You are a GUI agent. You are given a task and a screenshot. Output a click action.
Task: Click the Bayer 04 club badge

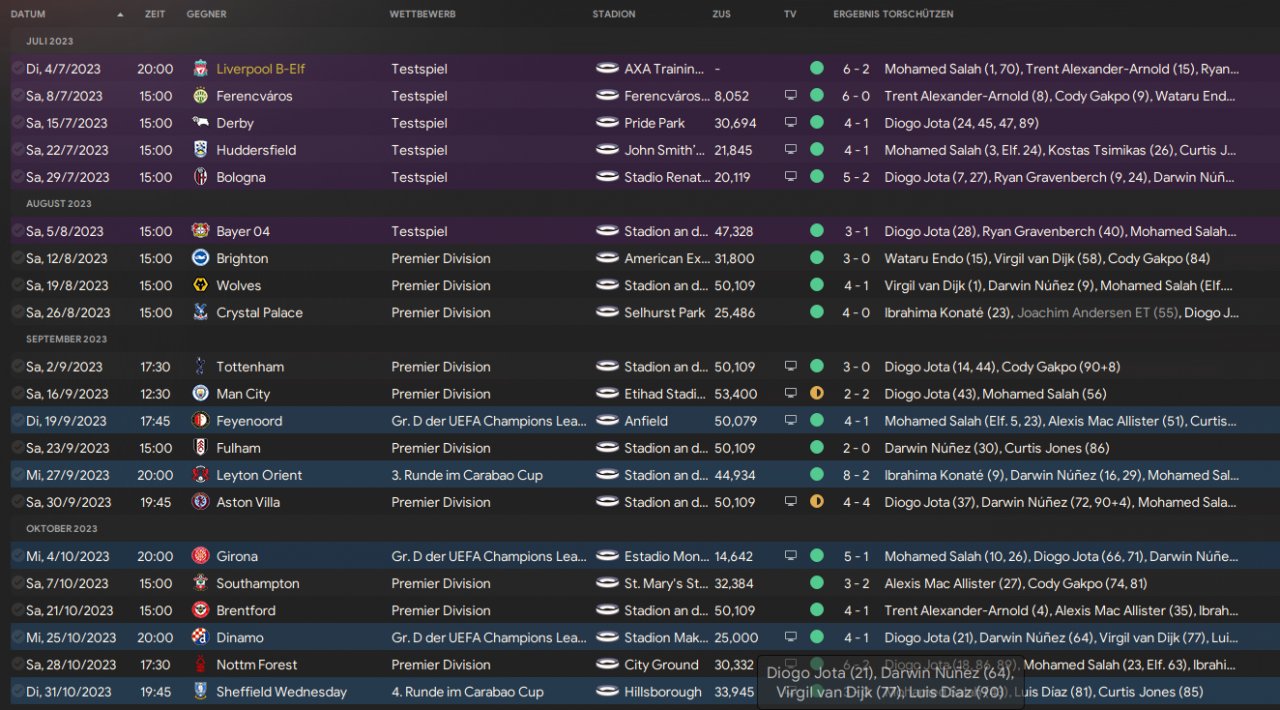[x=200, y=231]
